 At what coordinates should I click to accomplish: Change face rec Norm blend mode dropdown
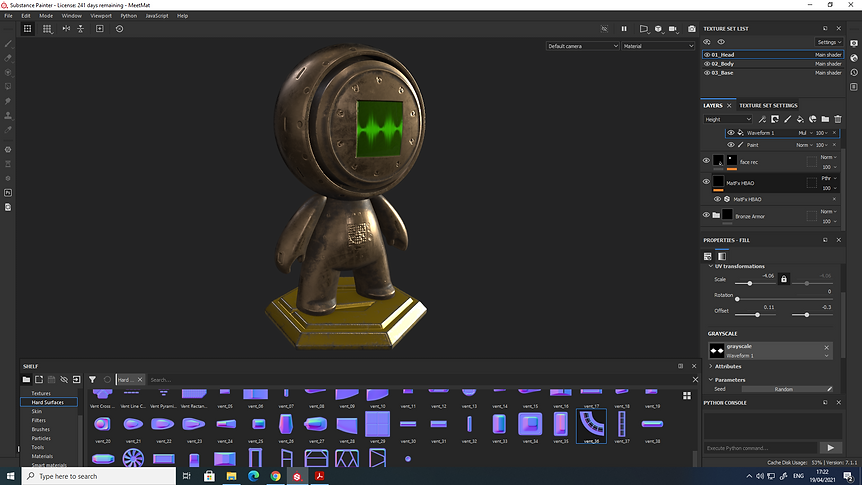click(x=828, y=157)
